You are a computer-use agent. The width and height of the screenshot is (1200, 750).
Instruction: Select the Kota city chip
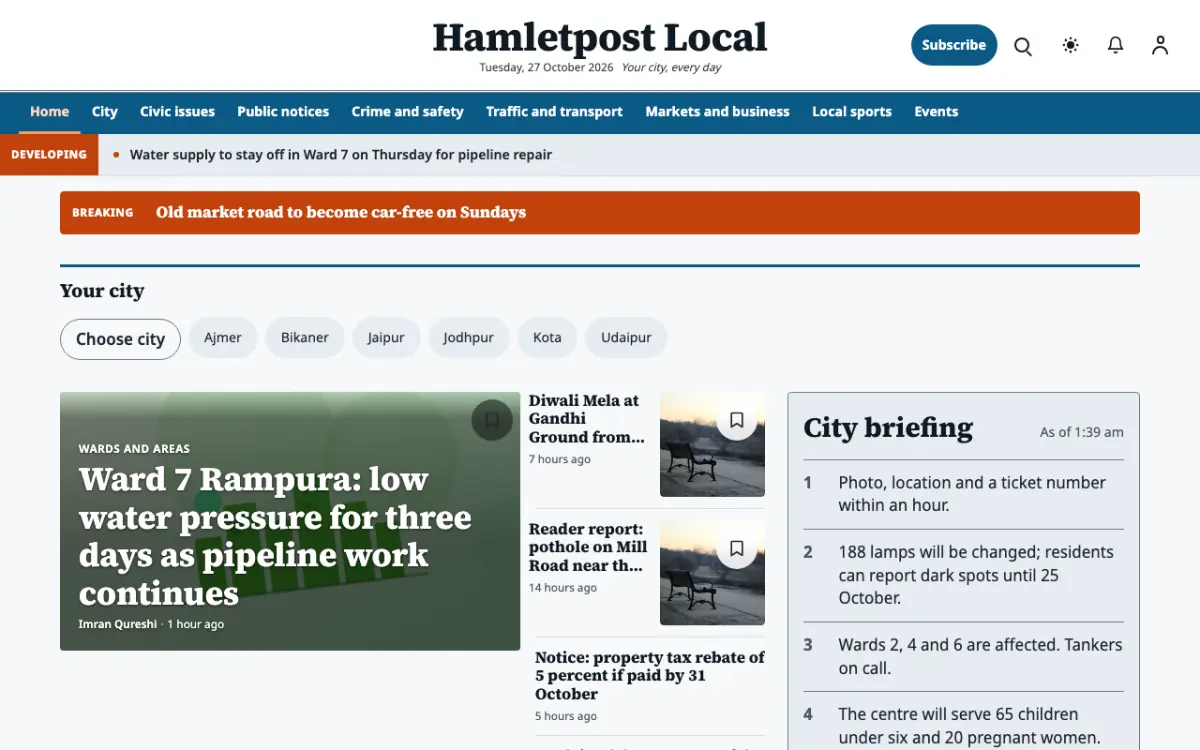coord(547,338)
